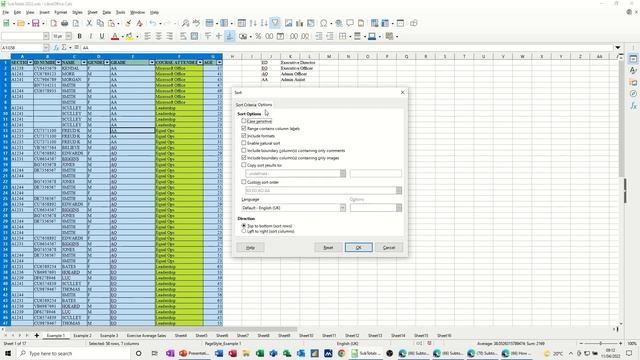
Task: Toggle Bold formatting
Action: pyautogui.click(x=80, y=36)
